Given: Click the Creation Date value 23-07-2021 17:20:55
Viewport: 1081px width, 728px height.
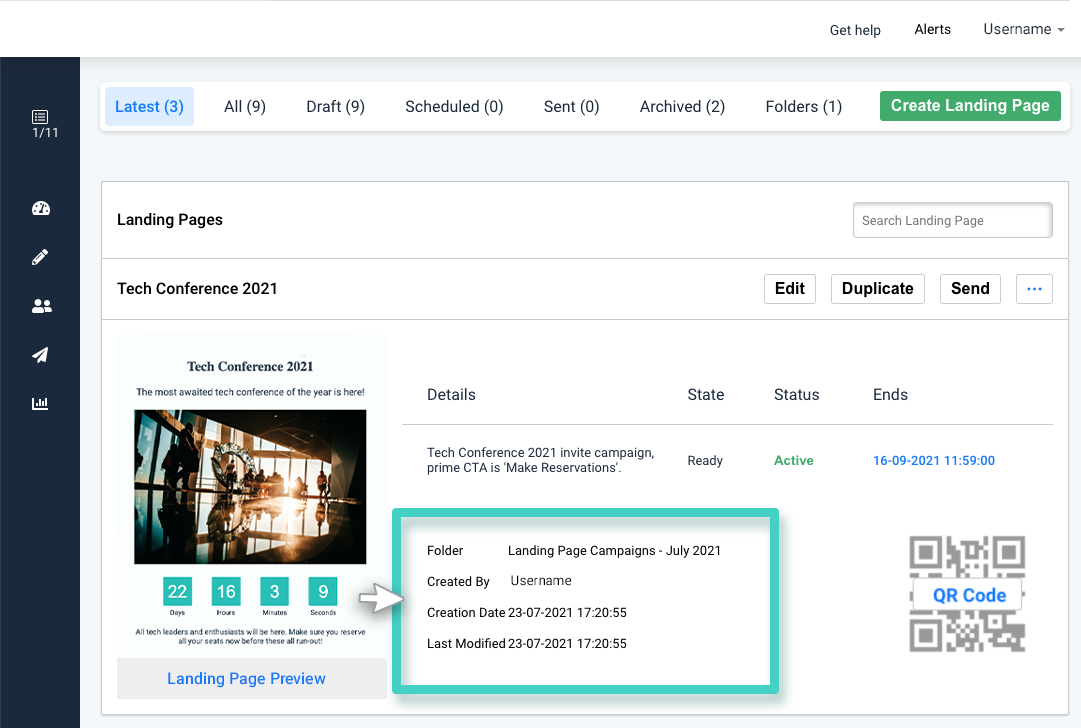Looking at the screenshot, I should [x=567, y=613].
